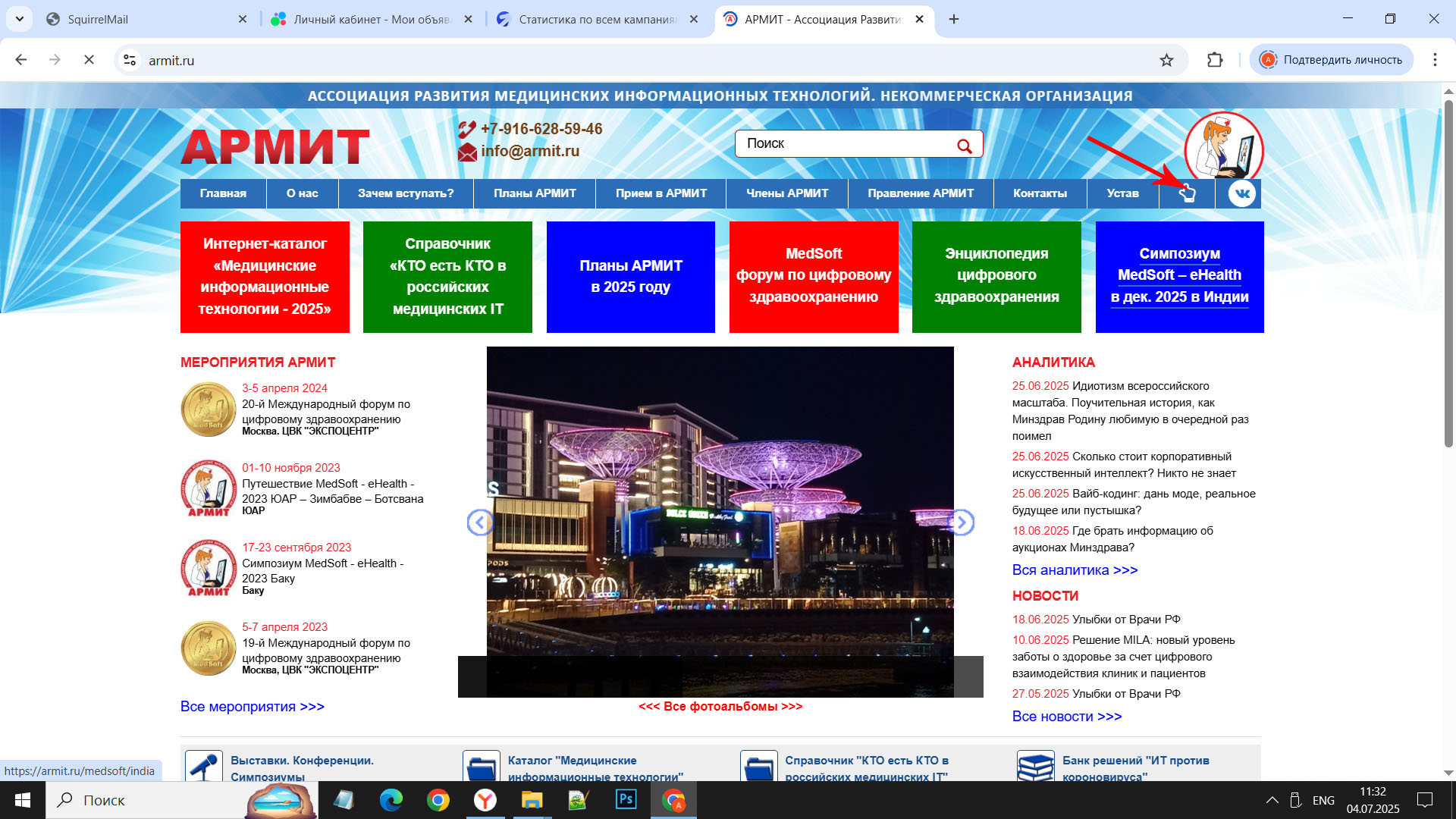
Task: Open Chrome three-dot menu
Action: (1435, 60)
